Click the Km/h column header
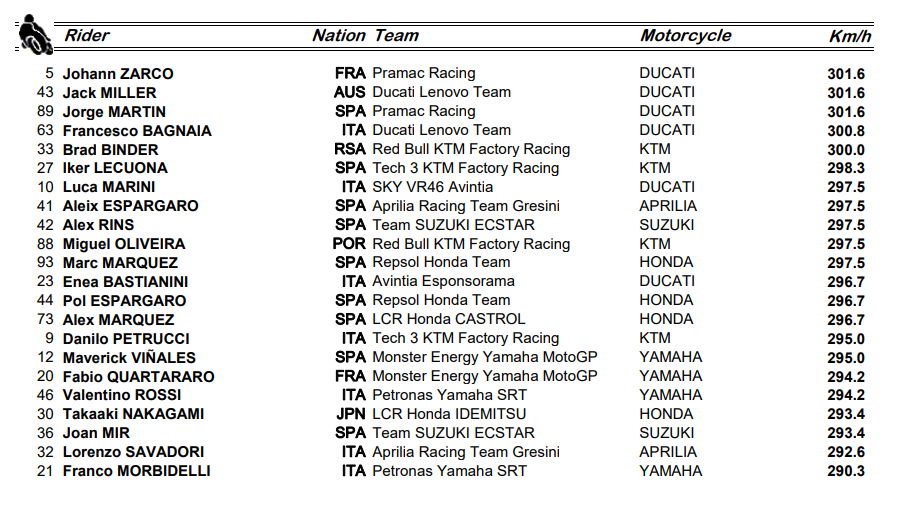The image size is (900, 506). pos(850,37)
